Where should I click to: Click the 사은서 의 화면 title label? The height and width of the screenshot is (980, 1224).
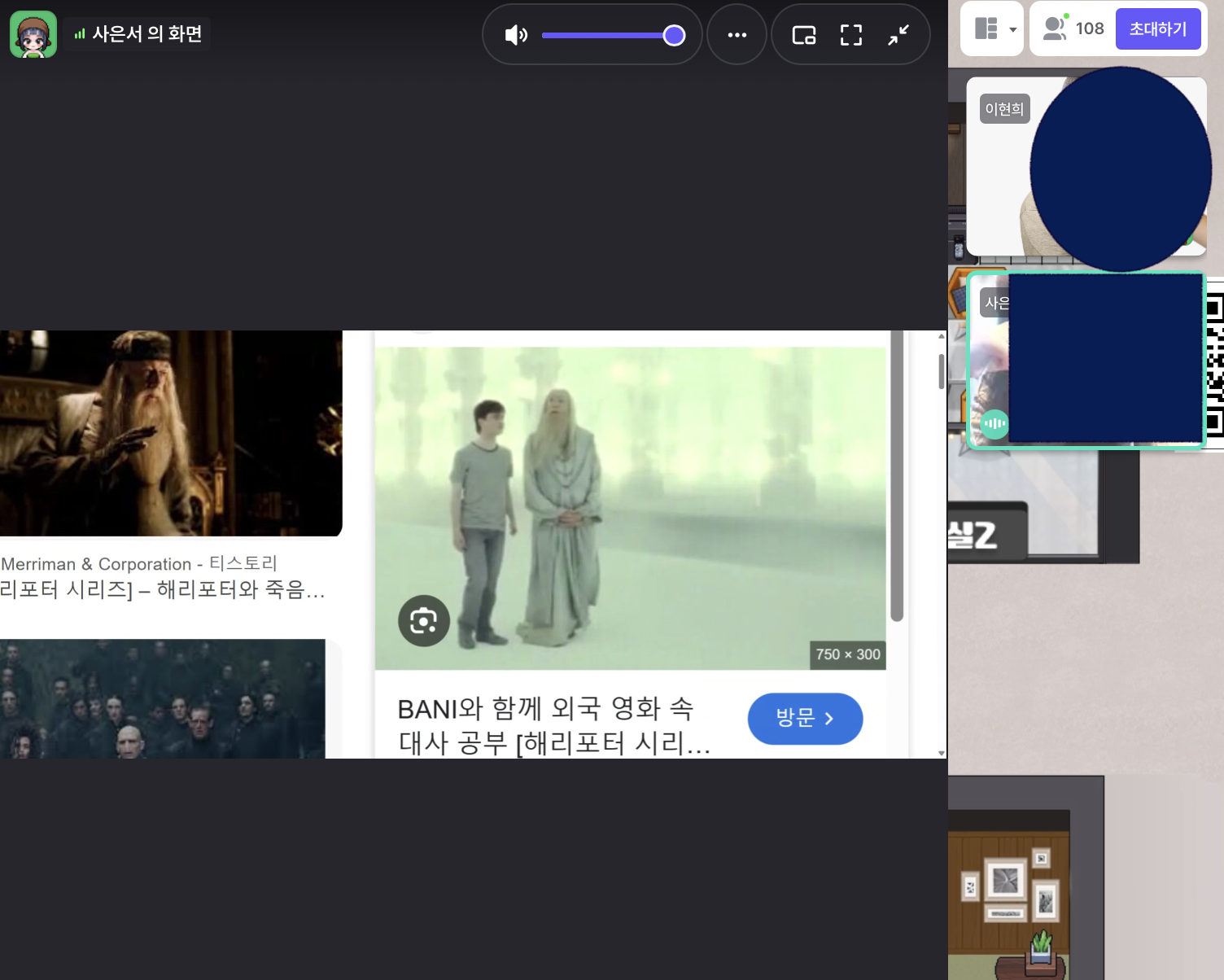[147, 33]
